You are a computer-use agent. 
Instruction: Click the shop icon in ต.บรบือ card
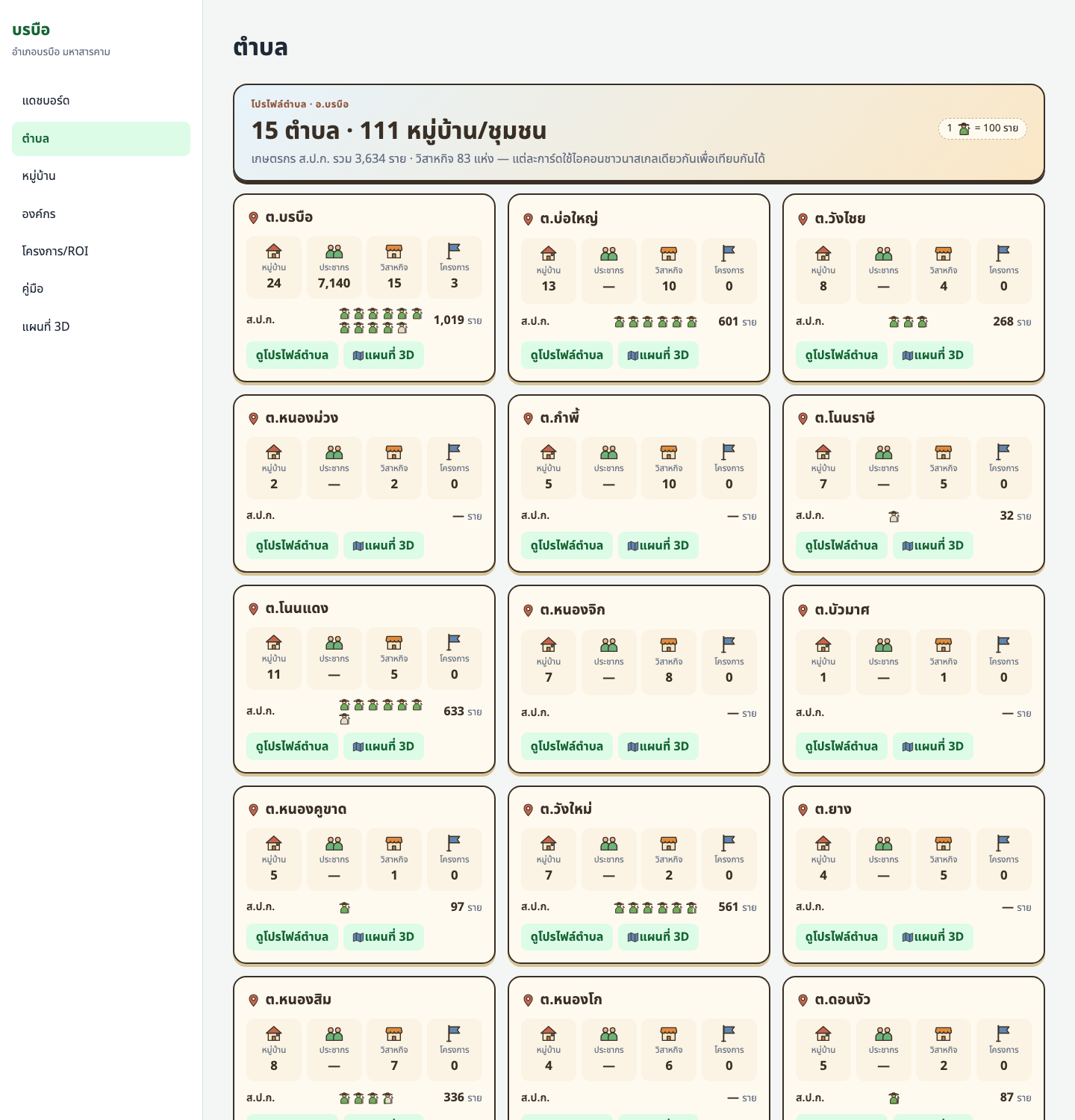click(394, 251)
